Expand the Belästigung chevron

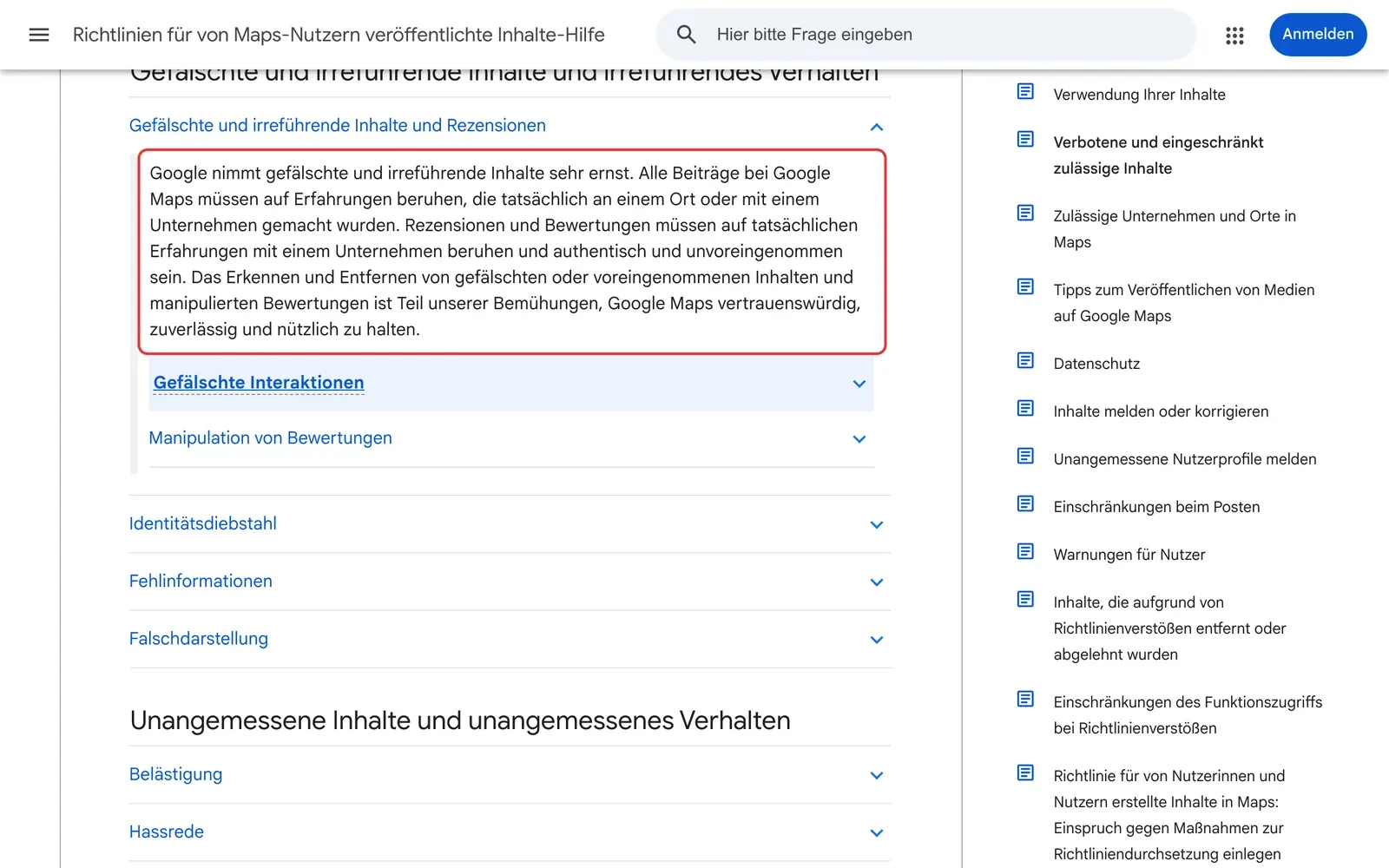(877, 775)
